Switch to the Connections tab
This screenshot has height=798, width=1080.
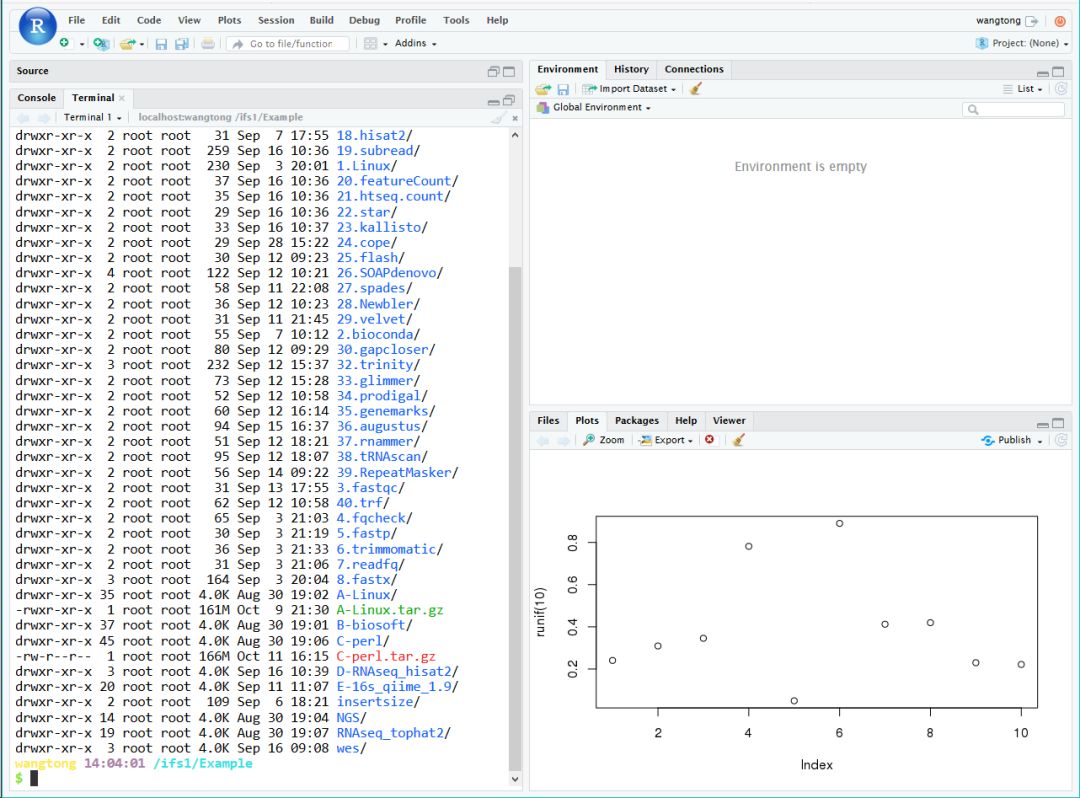tap(694, 69)
